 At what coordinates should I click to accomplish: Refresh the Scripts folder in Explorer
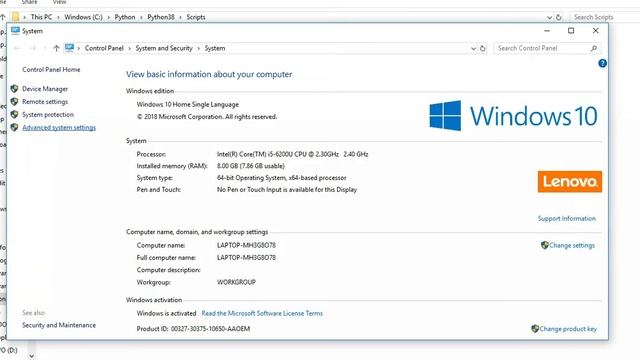click(558, 17)
